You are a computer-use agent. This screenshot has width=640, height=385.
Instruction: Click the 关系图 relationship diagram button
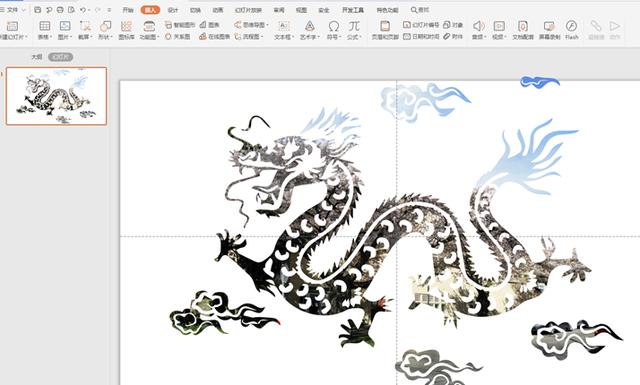pos(178,36)
